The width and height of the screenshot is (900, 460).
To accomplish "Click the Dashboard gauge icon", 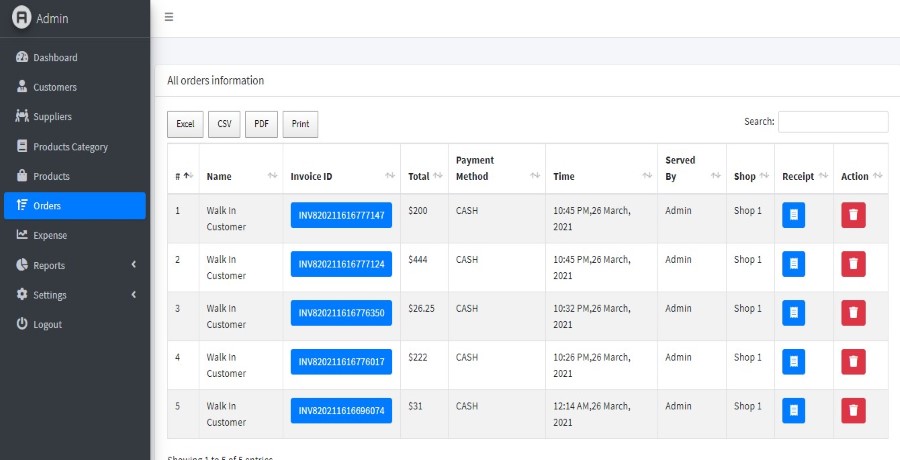I will [x=22, y=57].
